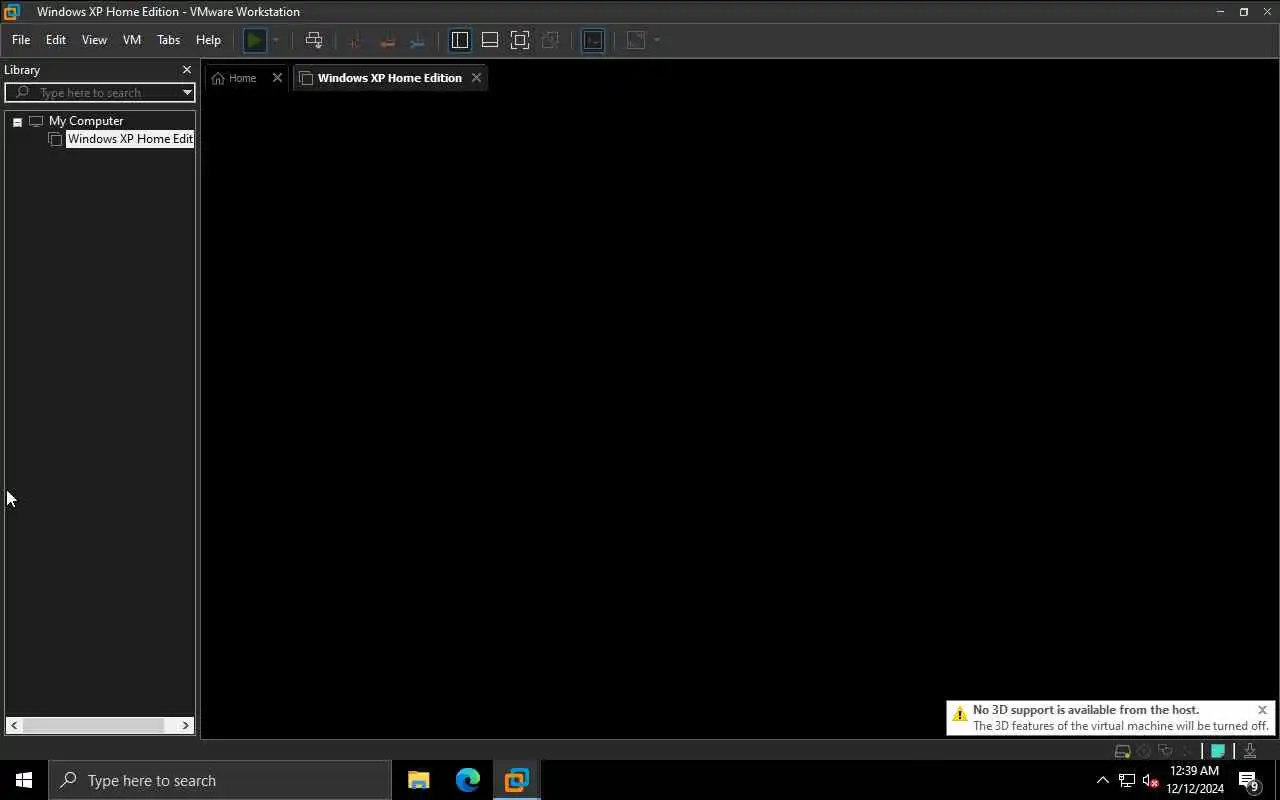Close the Library panel
The width and height of the screenshot is (1280, 800).
tap(186, 70)
